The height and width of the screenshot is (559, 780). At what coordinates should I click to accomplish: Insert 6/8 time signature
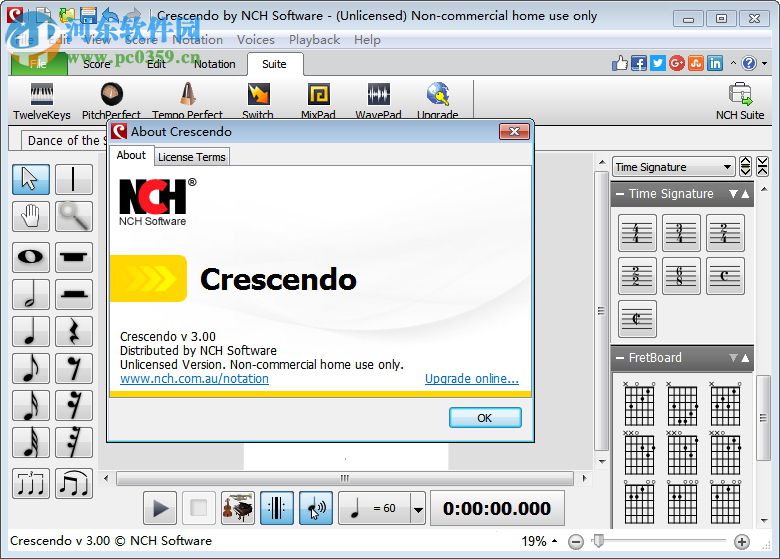681,276
